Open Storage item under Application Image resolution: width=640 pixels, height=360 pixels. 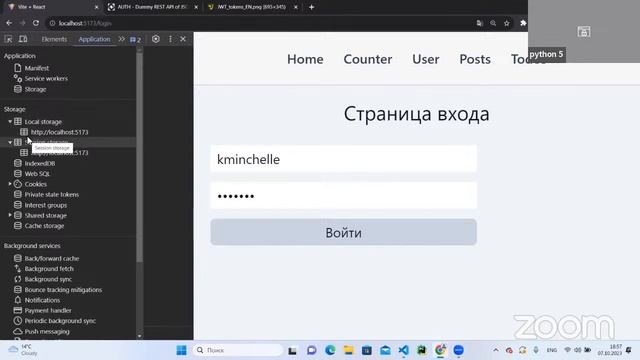(x=35, y=89)
